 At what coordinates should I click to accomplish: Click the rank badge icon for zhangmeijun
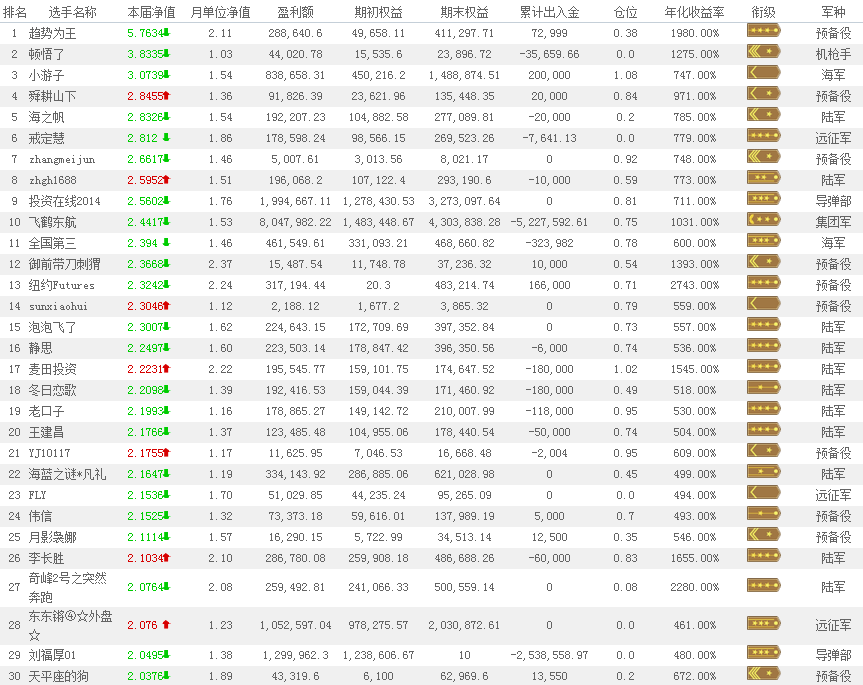pos(763,157)
